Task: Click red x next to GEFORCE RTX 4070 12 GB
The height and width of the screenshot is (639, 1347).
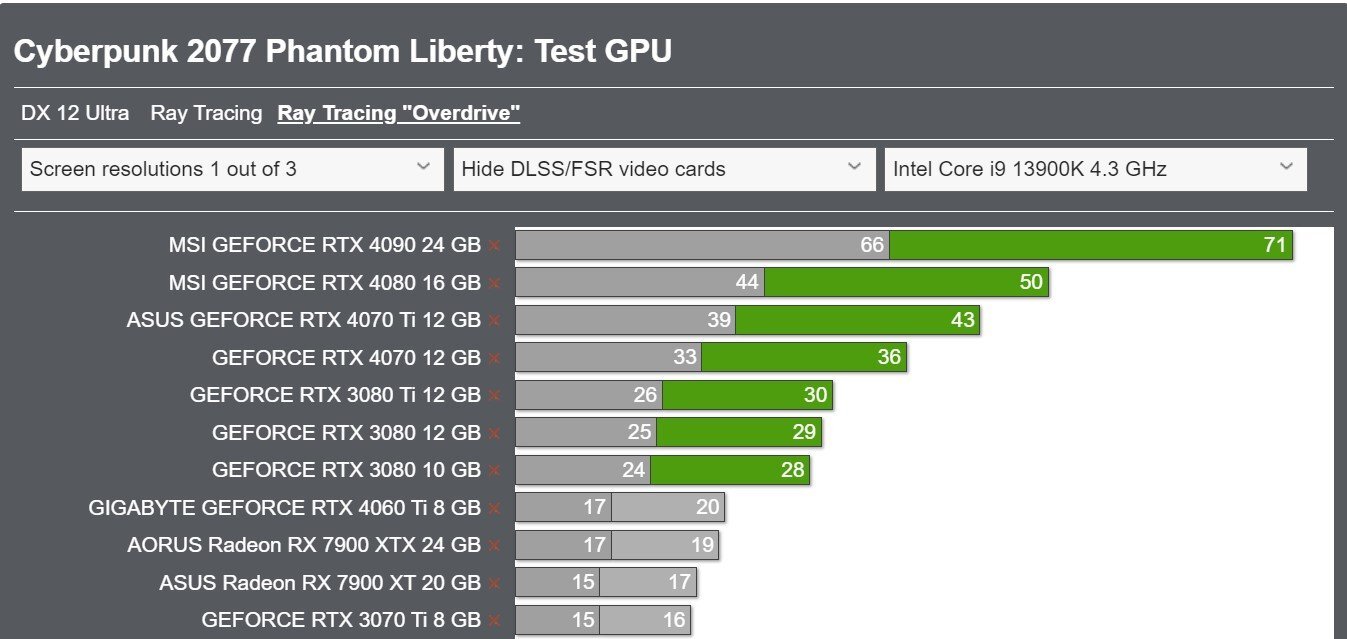Action: pos(494,358)
